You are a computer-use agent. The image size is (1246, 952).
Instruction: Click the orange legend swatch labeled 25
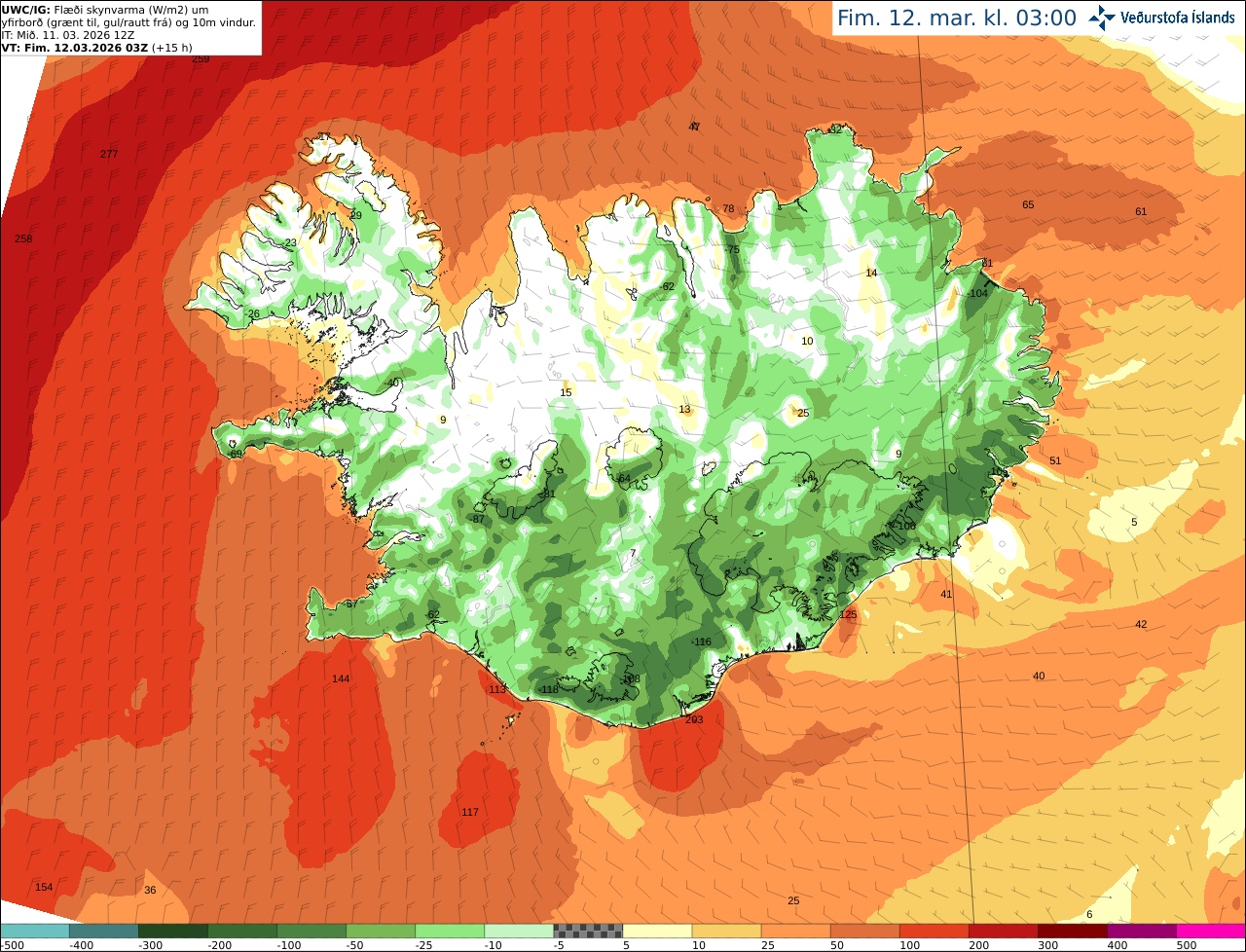tap(794, 931)
